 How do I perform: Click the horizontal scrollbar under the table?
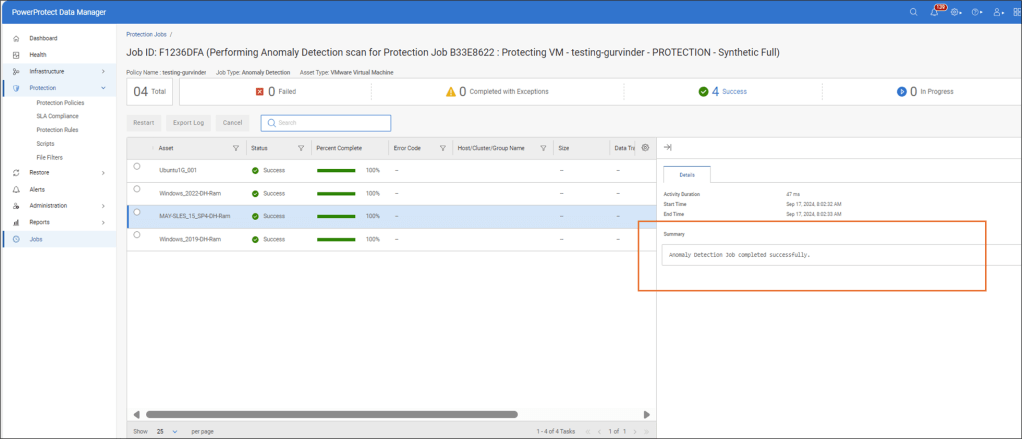click(330, 414)
